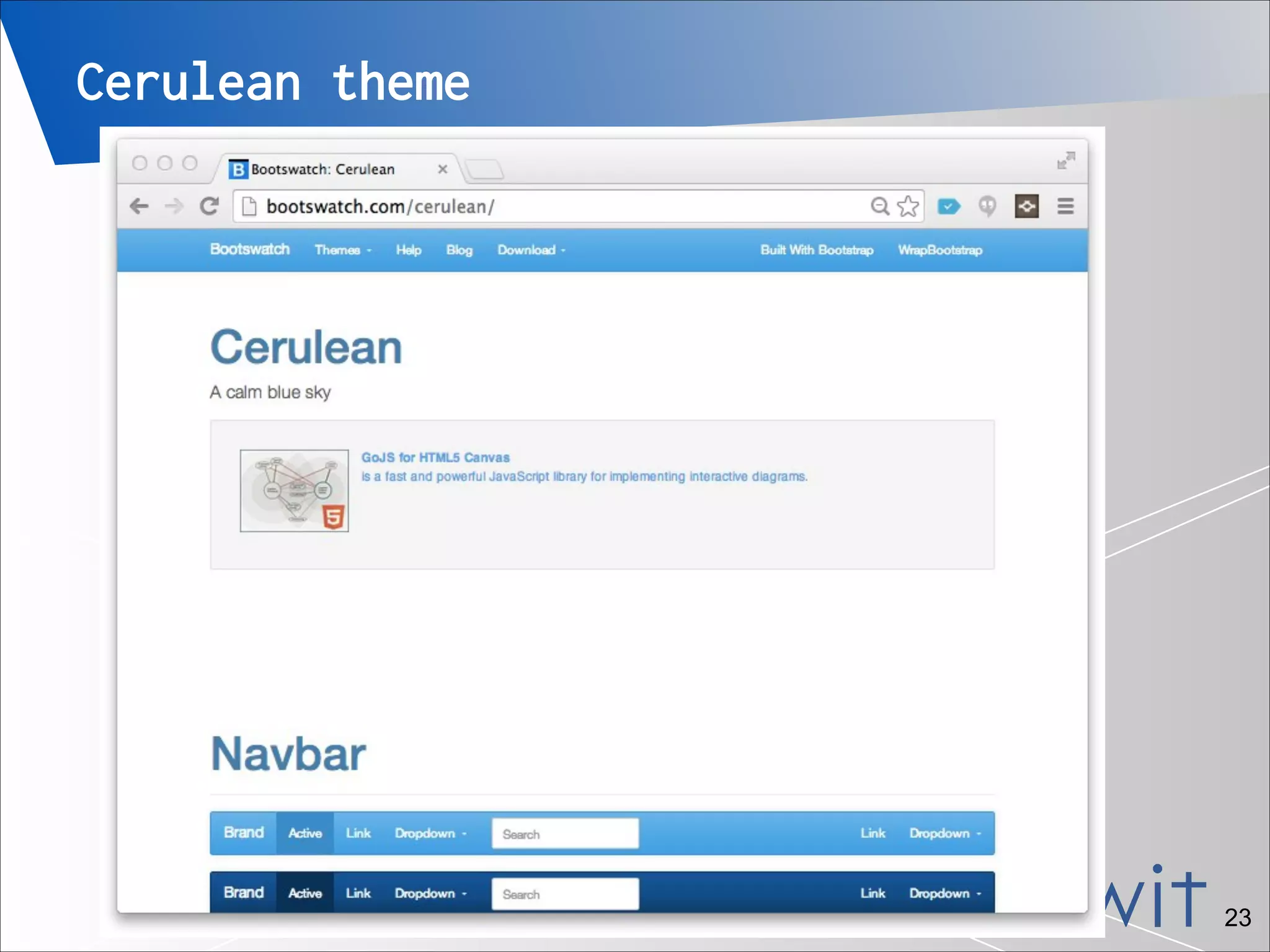1270x952 pixels.
Task: Click the GoJS diagram thumbnail
Action: tap(295, 491)
